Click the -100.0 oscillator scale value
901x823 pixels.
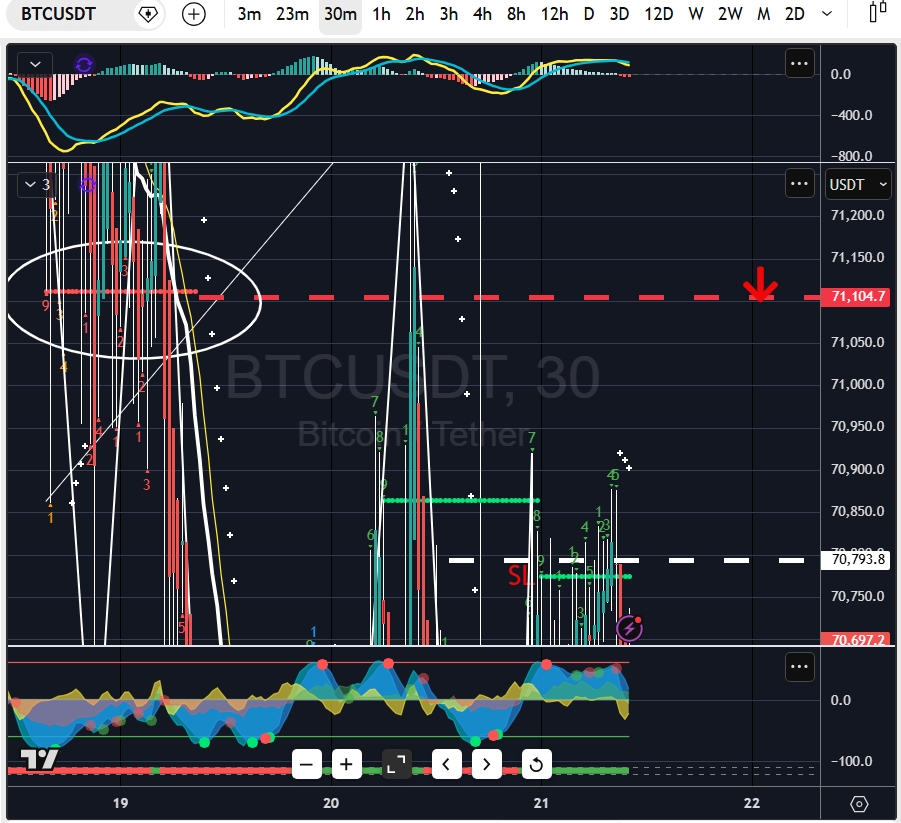[x=851, y=761]
